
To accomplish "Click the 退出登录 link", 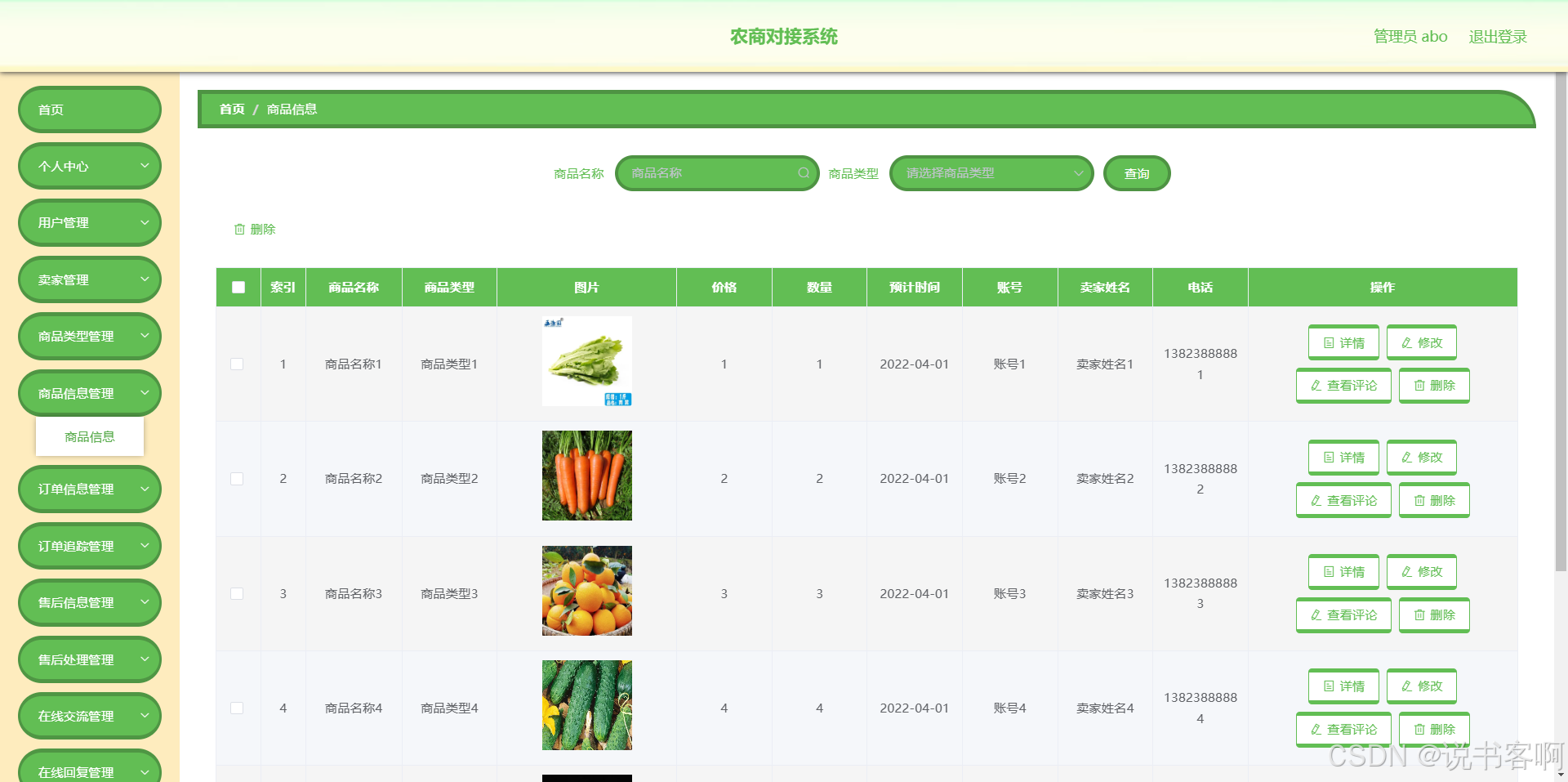I will pyautogui.click(x=1498, y=37).
